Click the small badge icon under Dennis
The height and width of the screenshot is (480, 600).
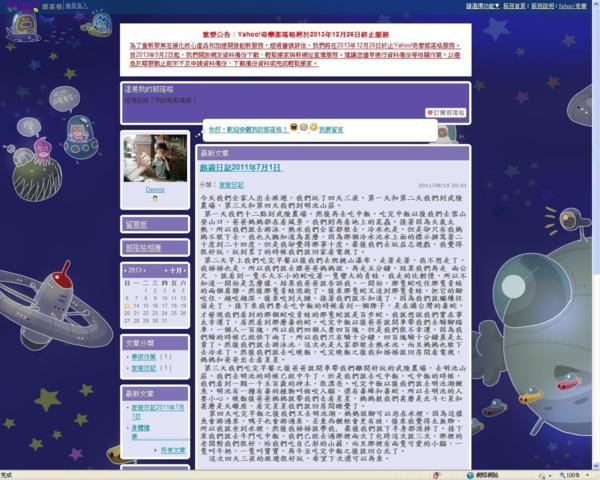pos(154,199)
